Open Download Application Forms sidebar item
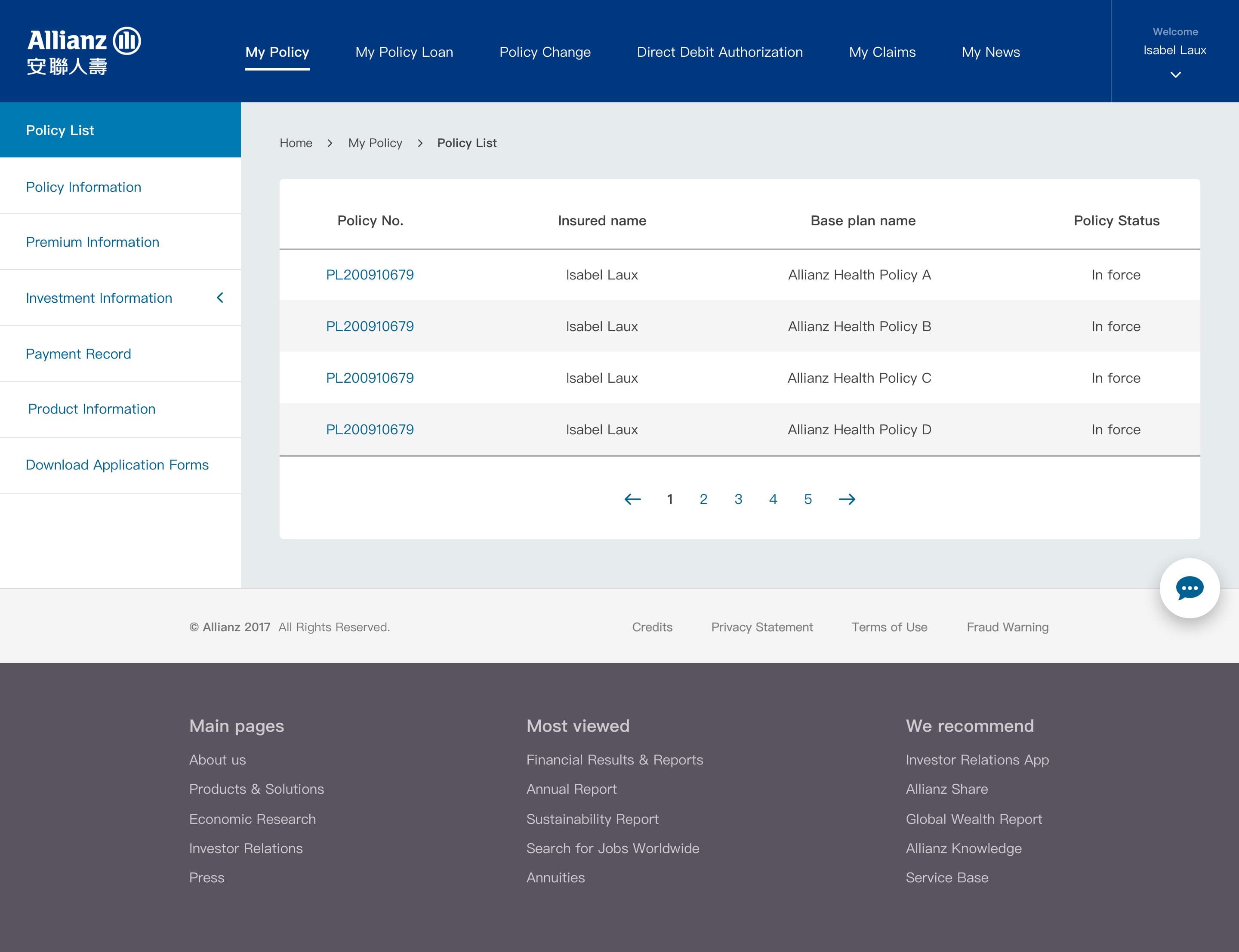The image size is (1239, 952). (x=117, y=465)
